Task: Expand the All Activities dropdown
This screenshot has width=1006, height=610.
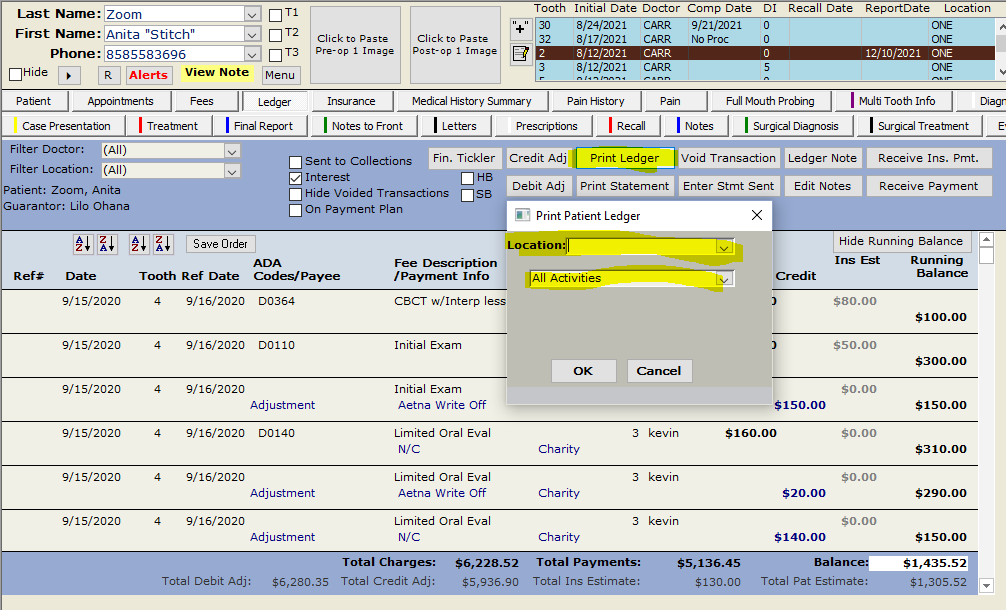Action: tap(724, 279)
